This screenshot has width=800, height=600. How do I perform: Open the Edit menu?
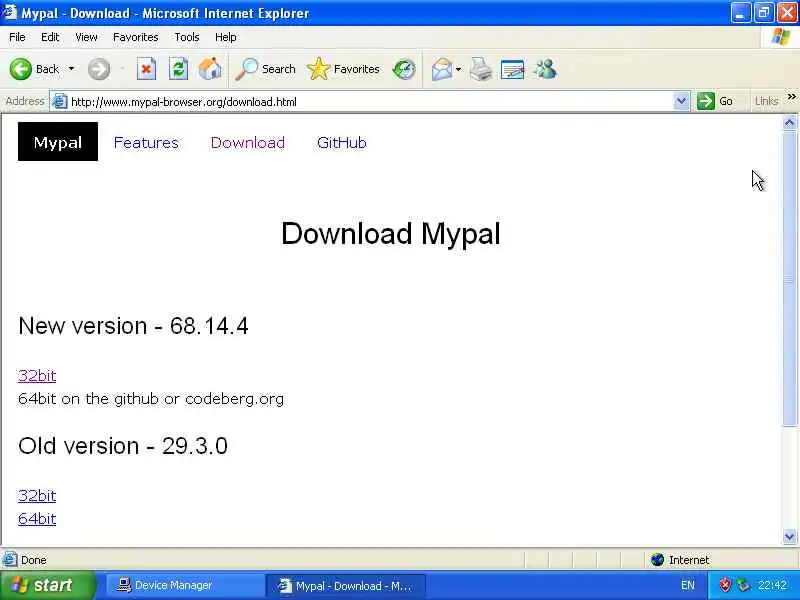click(x=50, y=37)
